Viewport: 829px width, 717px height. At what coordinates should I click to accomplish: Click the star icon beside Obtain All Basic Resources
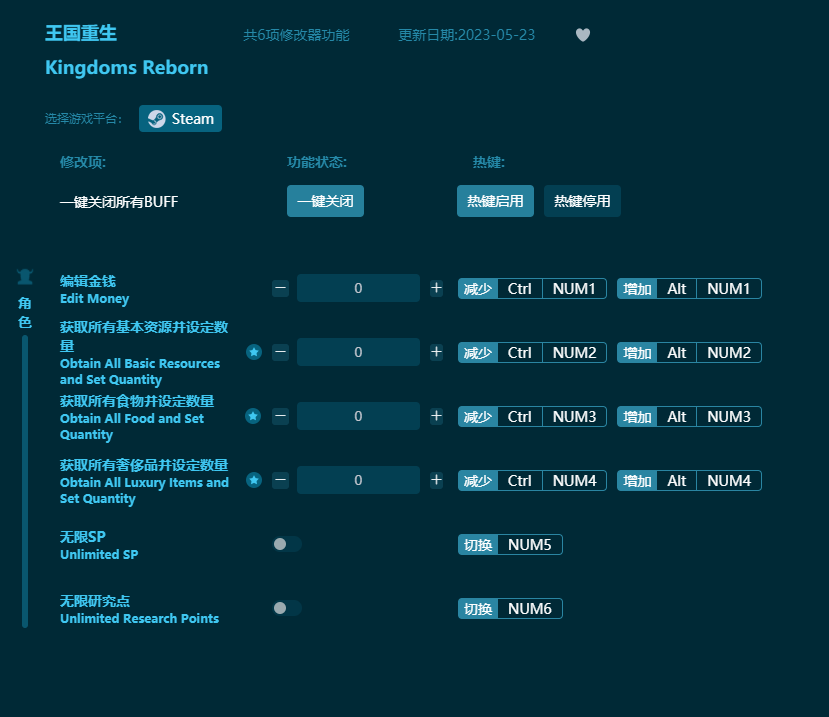coord(253,352)
